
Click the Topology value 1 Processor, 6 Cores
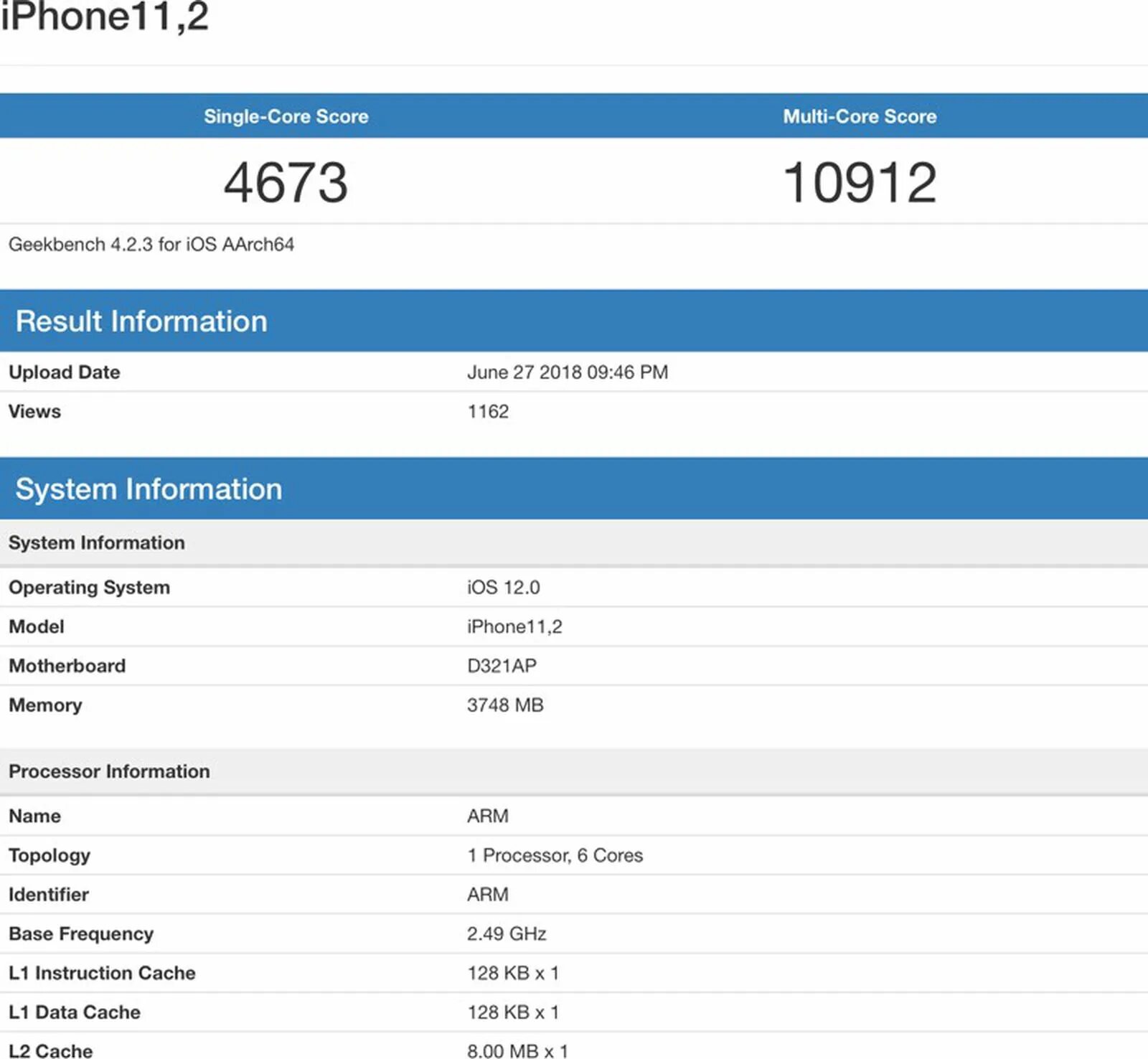554,855
